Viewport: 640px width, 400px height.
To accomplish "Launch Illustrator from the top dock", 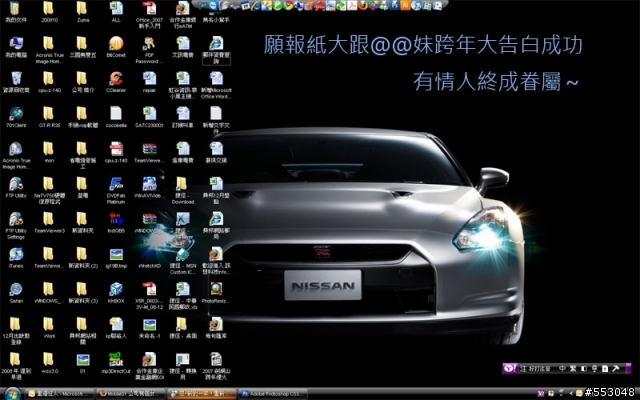I will coord(405,5).
